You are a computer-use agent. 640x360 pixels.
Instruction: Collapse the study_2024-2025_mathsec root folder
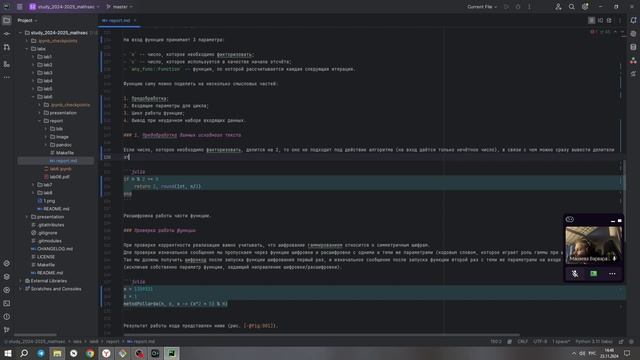[x=20, y=33]
